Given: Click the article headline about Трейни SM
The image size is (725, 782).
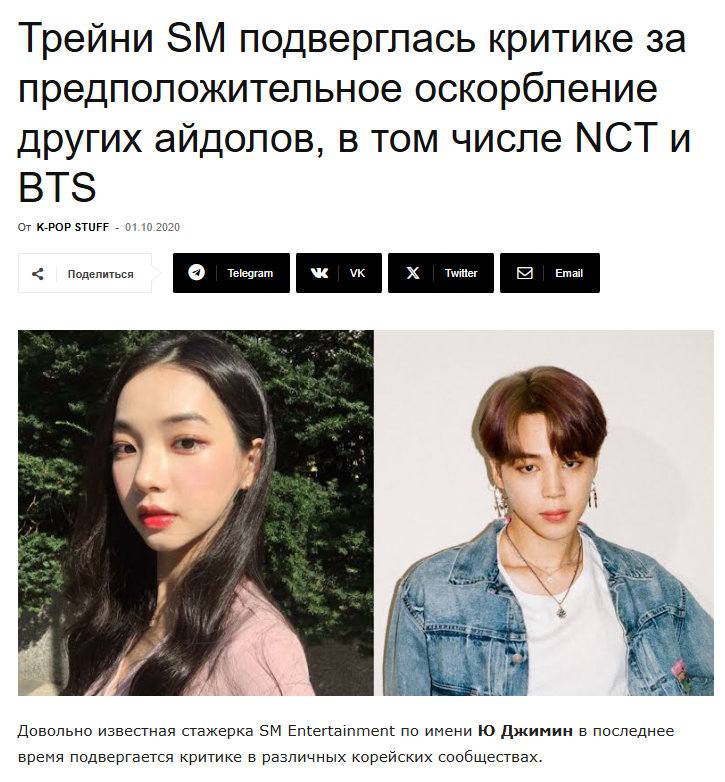Looking at the screenshot, I should point(354,113).
